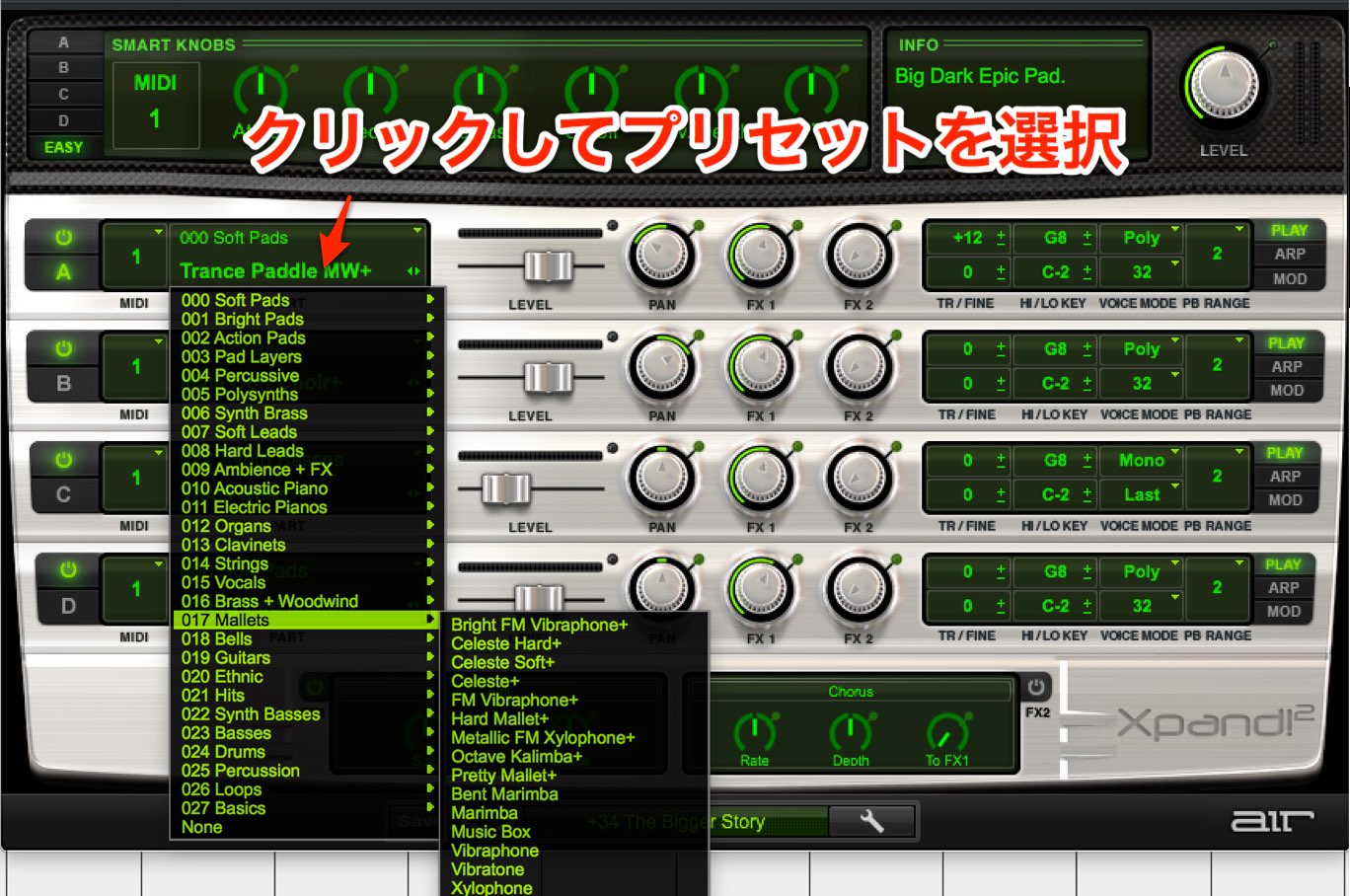Toggle power button for part D
Viewport: 1350px width, 896px height.
[68, 569]
